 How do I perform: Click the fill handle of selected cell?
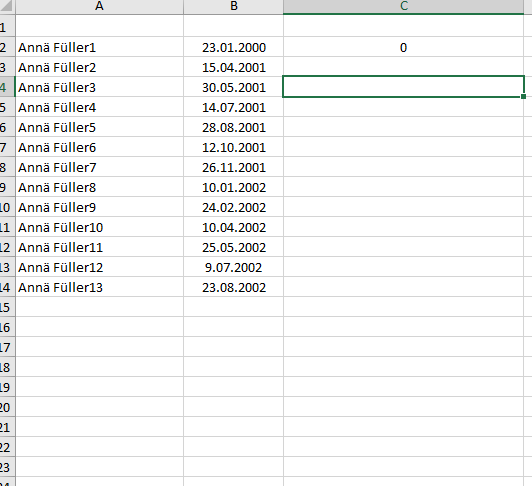tap(524, 97)
